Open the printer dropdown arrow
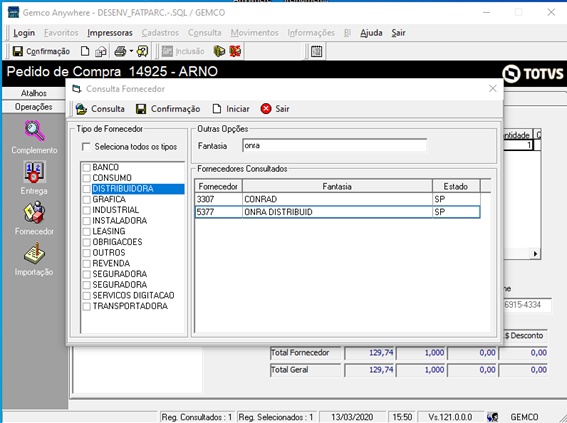The width and height of the screenshot is (567, 423). (131, 51)
